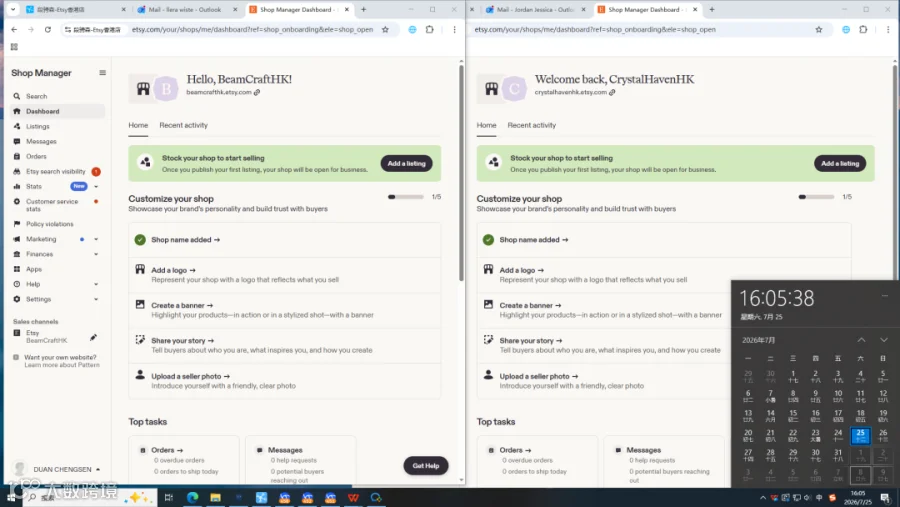Click CrystalHavenHK shop avatar C

click(x=514, y=89)
